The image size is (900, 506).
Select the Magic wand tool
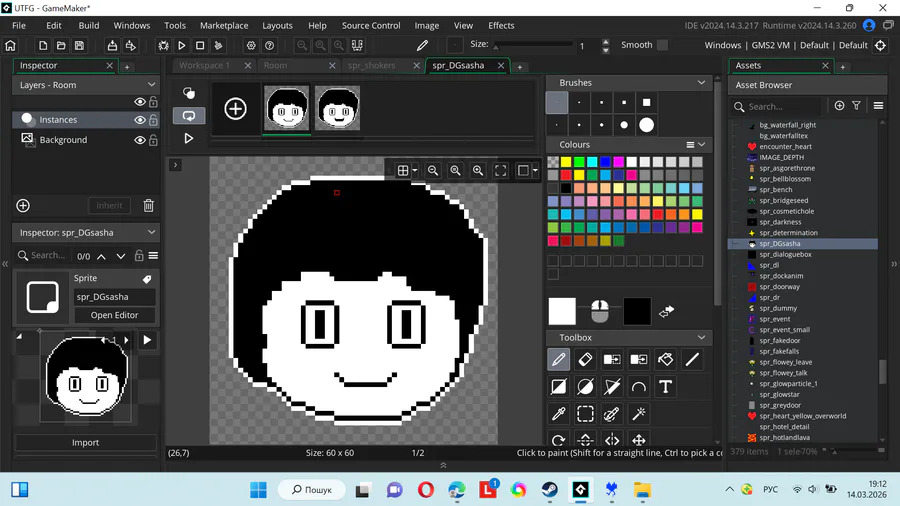pyautogui.click(x=639, y=414)
